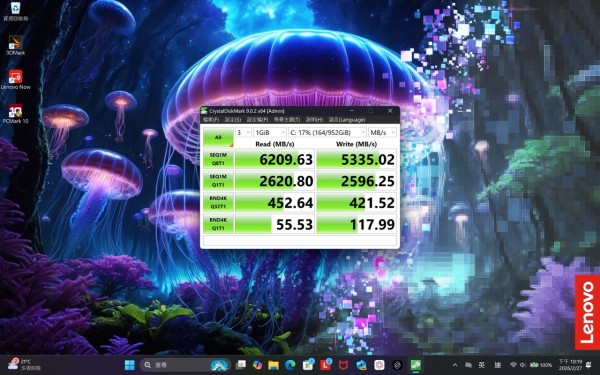Click the 6209.63 read result
Image resolution: width=600 pixels, height=375 pixels.
tap(275, 159)
